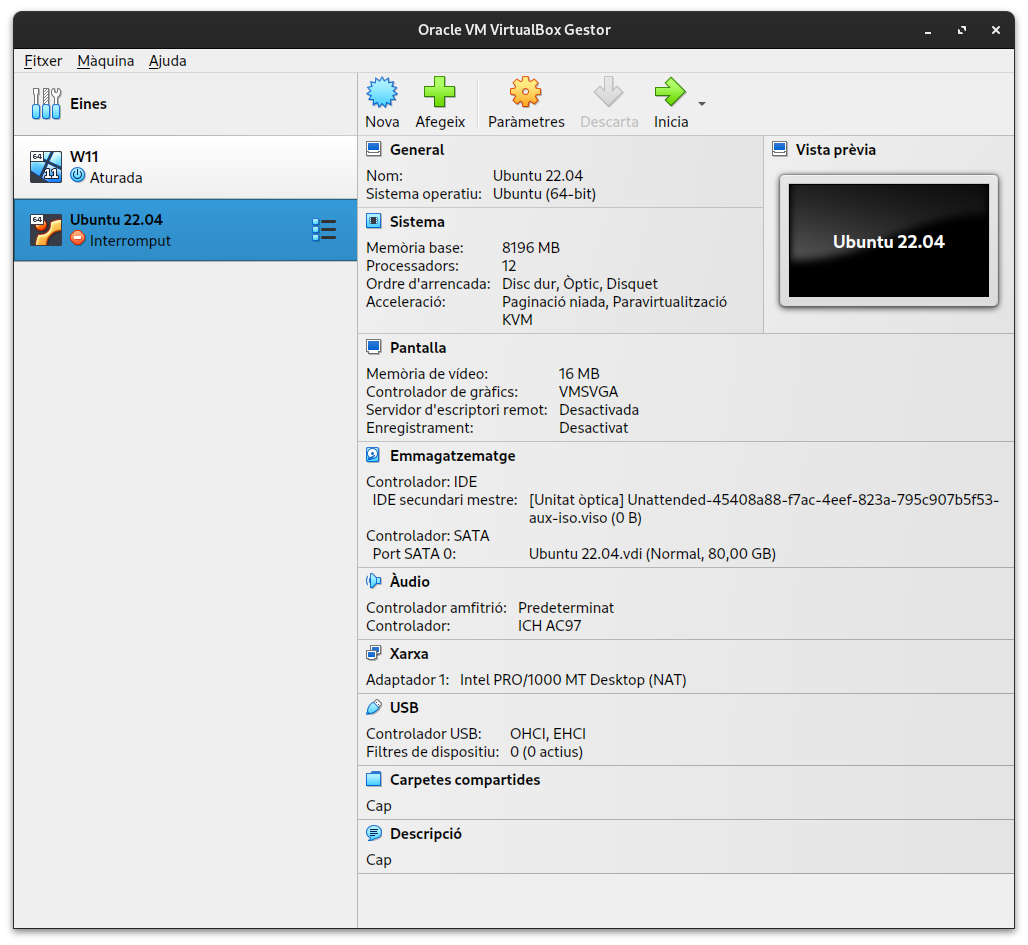Click the Eines tools icon

click(46, 104)
